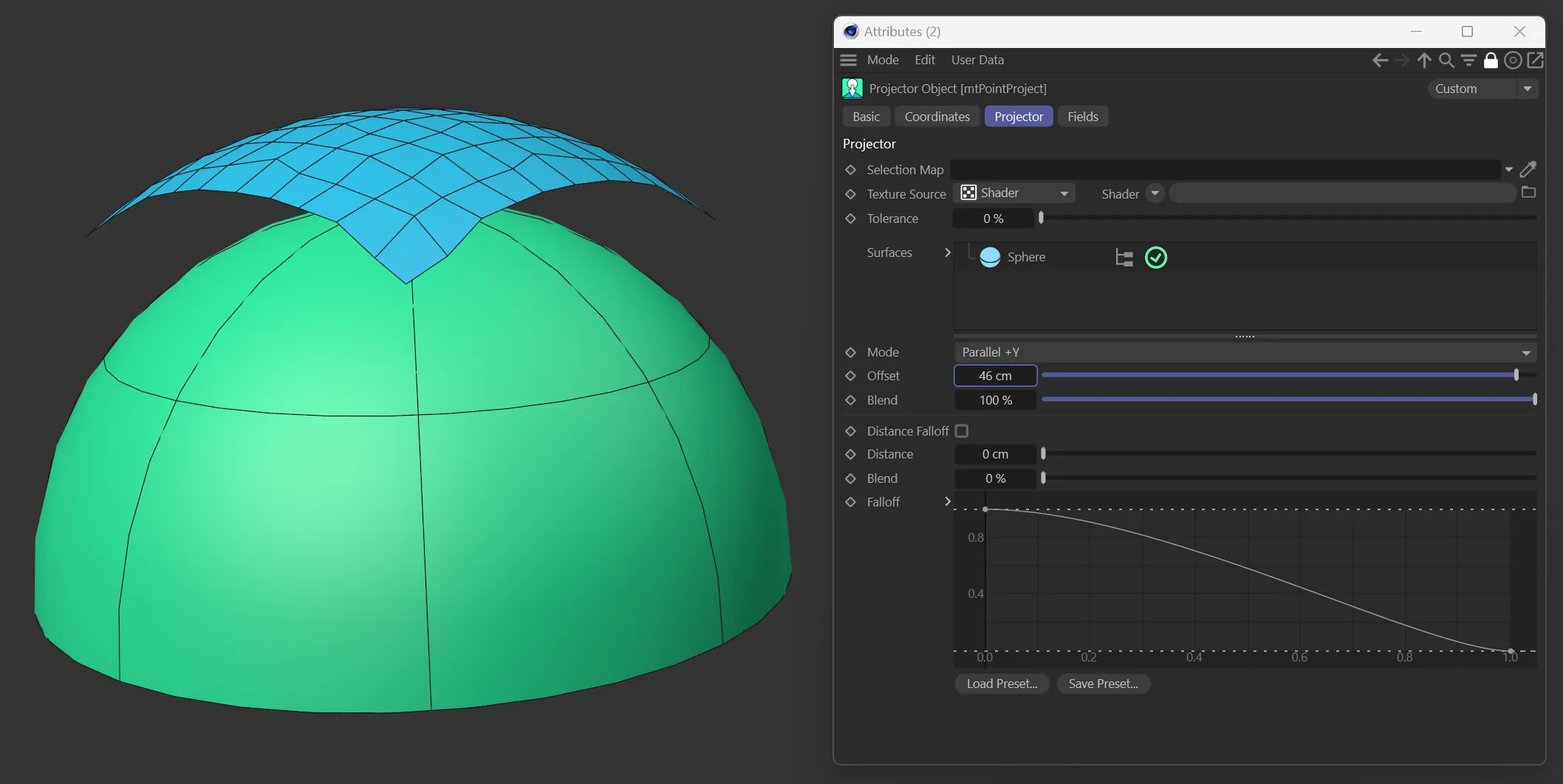Viewport: 1563px width, 784px height.
Task: Toggle the green checkmark for Sphere
Action: pos(1155,258)
